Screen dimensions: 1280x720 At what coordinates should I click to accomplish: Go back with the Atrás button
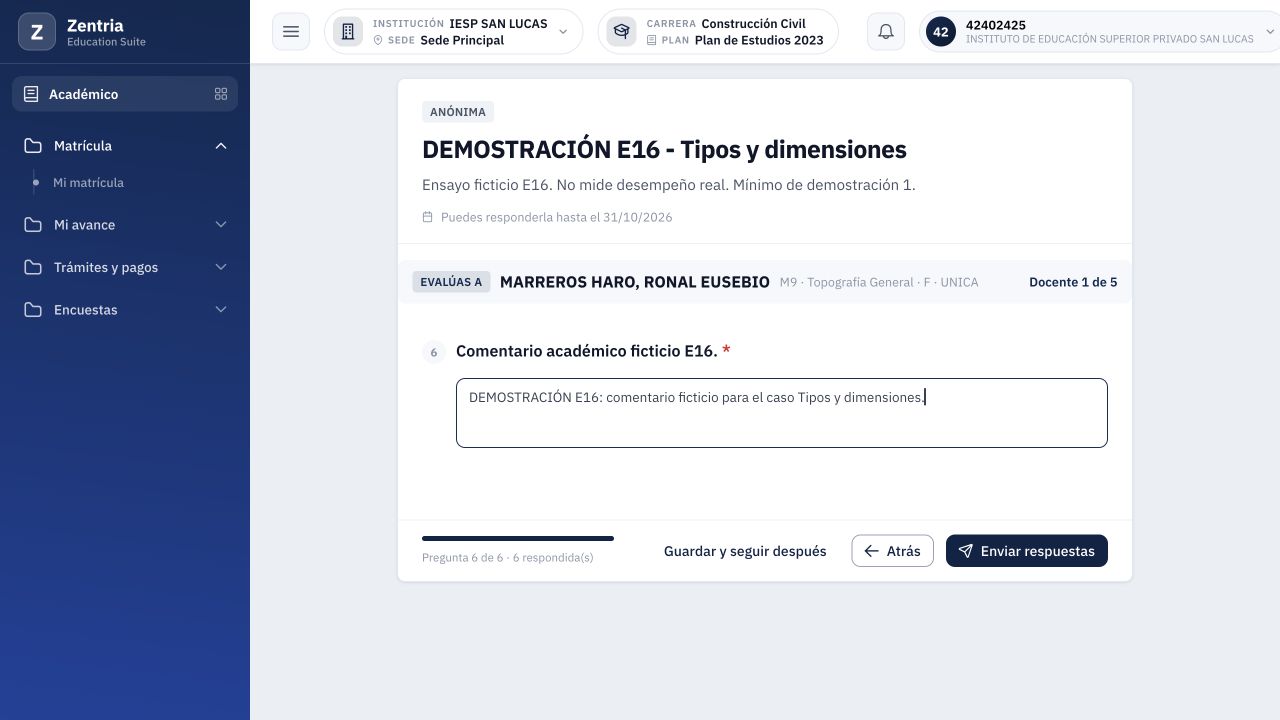(893, 551)
